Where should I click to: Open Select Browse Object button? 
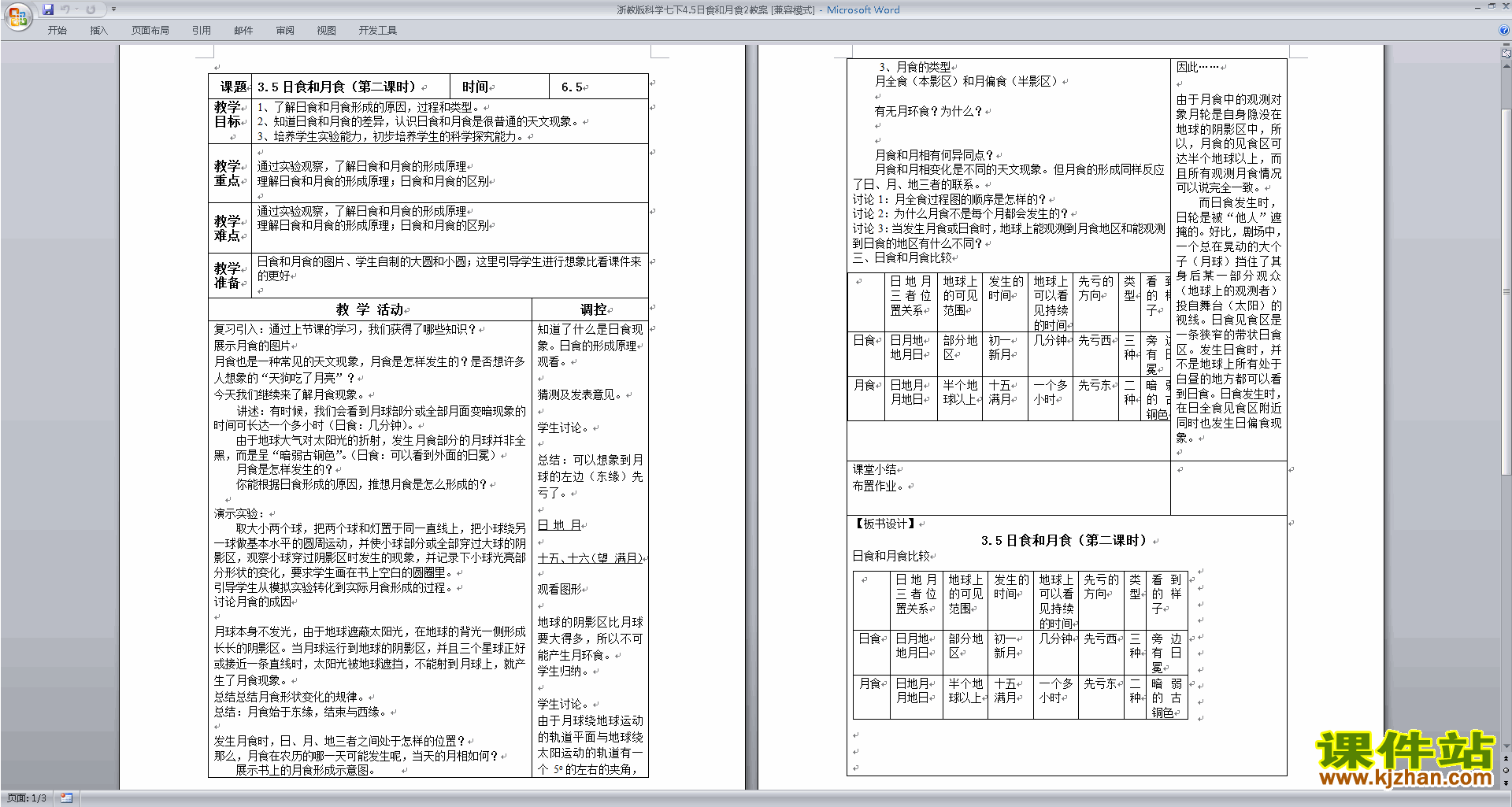point(1506,770)
